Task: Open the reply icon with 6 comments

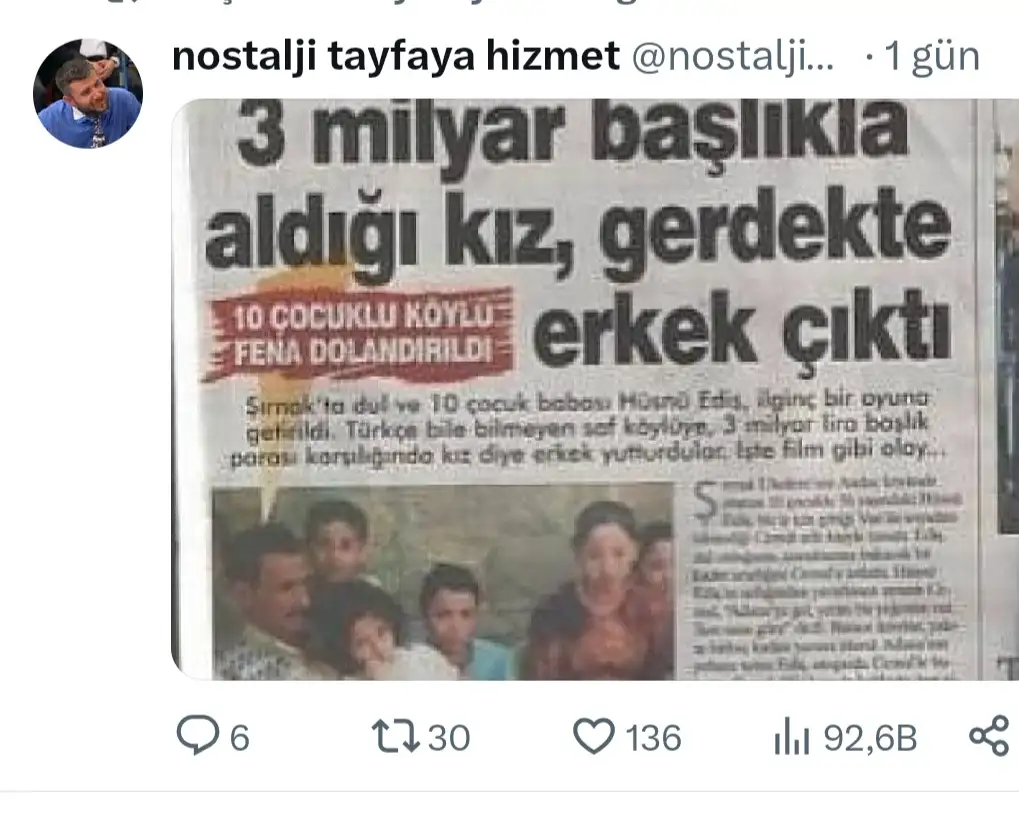Action: coord(198,735)
